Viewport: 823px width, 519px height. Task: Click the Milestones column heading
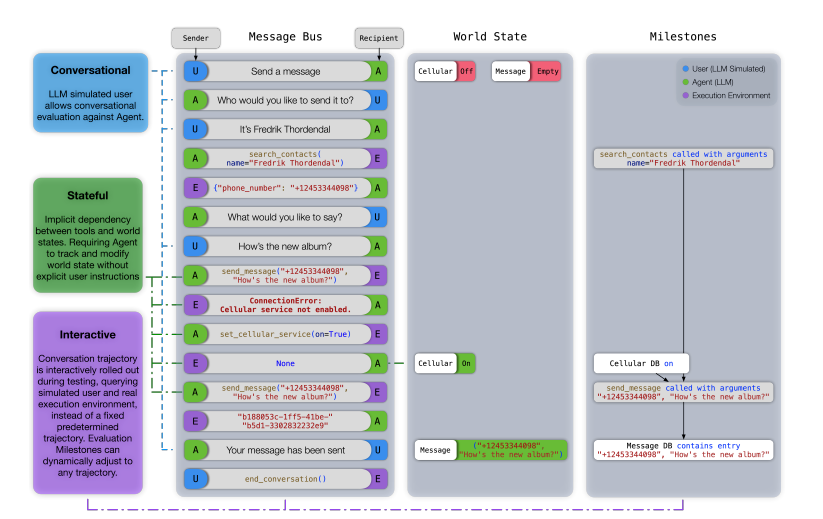click(x=683, y=37)
